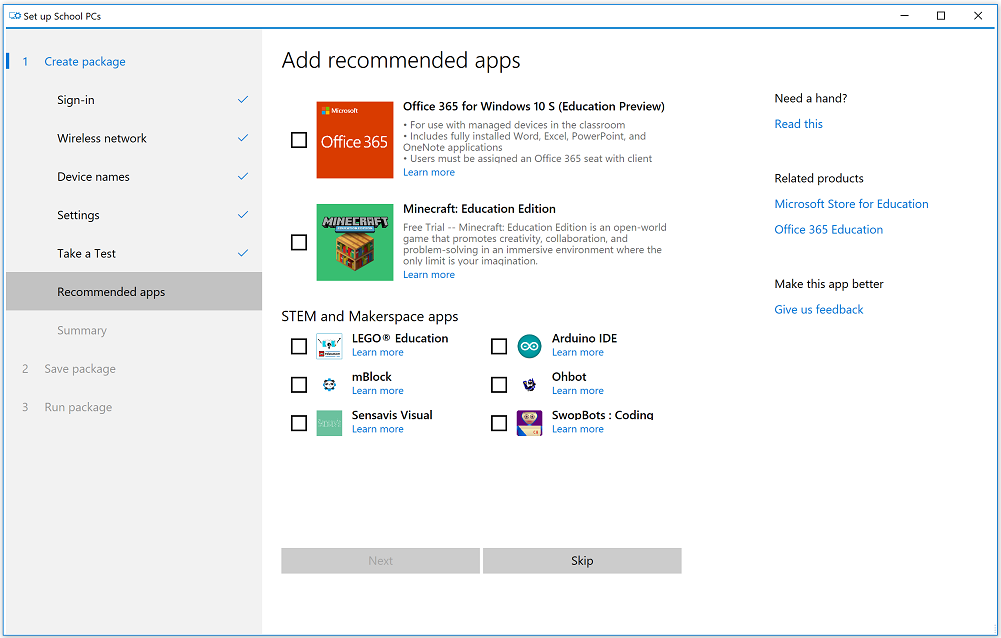Tick the Arduino IDE checkbox
1001x638 pixels.
499,346
